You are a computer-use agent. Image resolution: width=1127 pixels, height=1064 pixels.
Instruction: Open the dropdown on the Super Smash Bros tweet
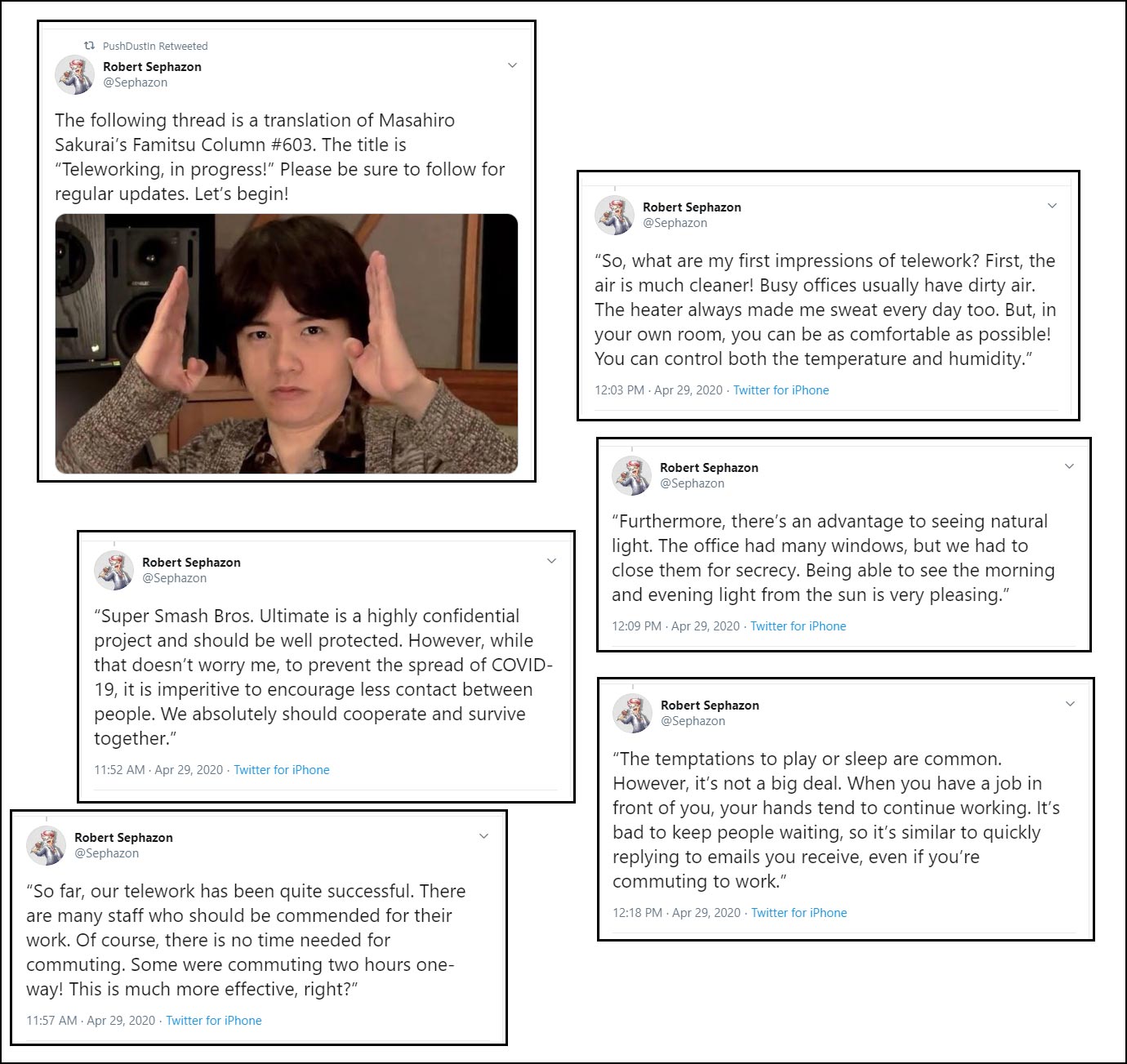(551, 560)
